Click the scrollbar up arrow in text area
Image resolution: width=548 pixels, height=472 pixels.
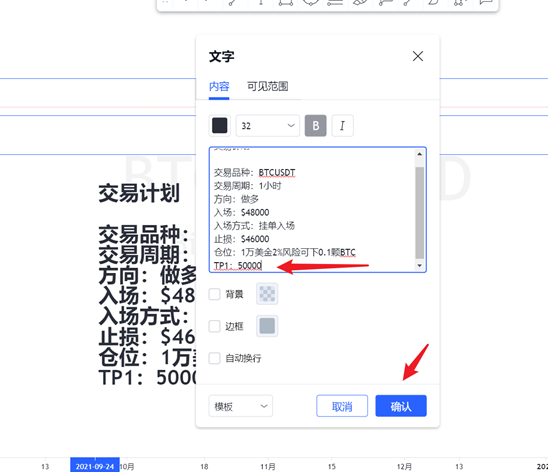419,154
